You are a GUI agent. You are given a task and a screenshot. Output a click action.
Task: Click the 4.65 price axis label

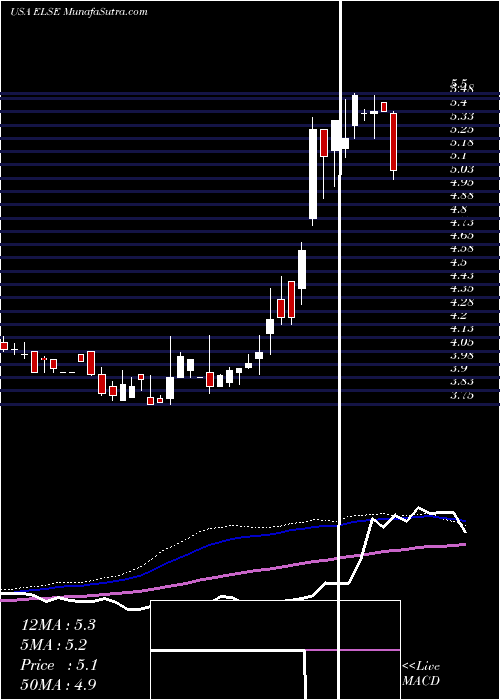tap(461, 235)
